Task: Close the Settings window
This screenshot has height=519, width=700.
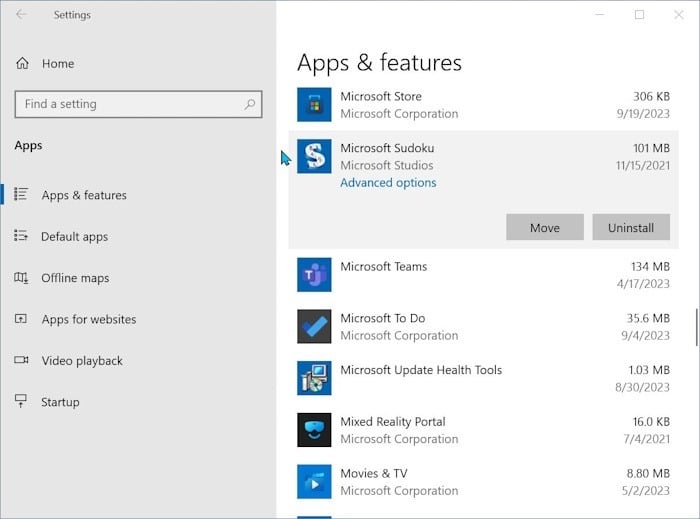Action: point(679,15)
